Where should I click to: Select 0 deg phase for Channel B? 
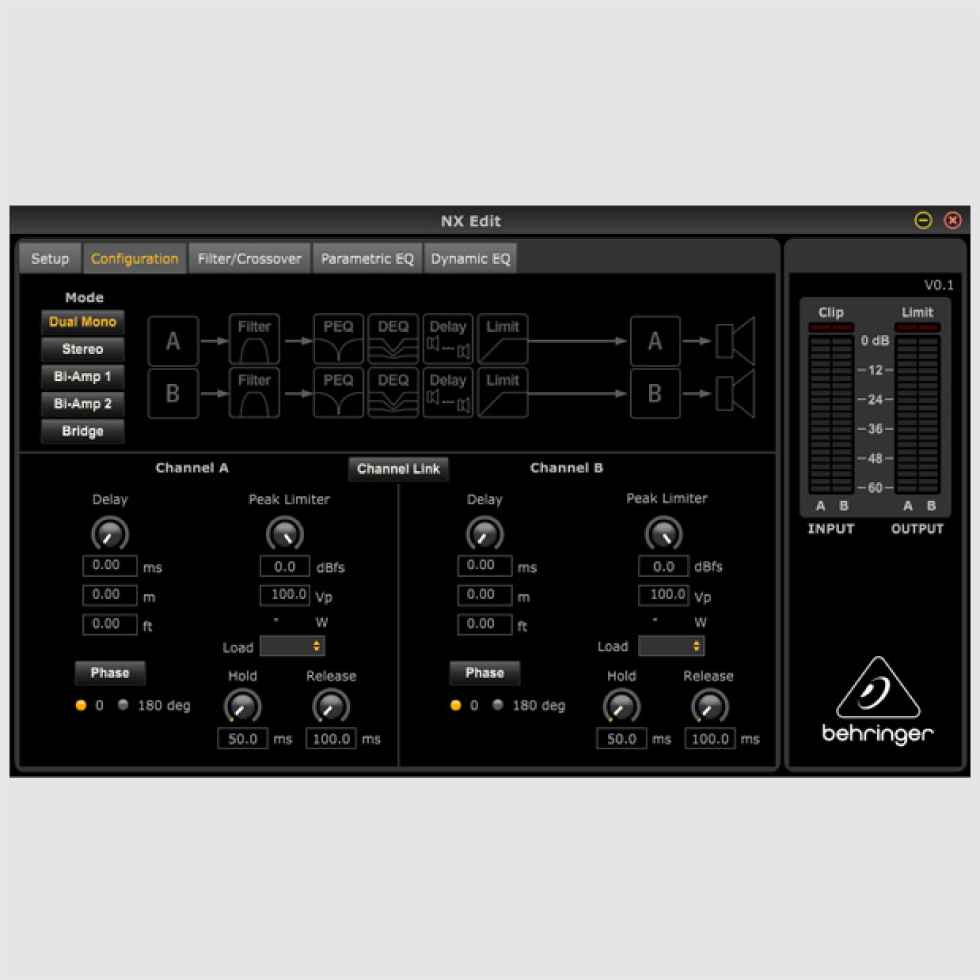(x=454, y=705)
